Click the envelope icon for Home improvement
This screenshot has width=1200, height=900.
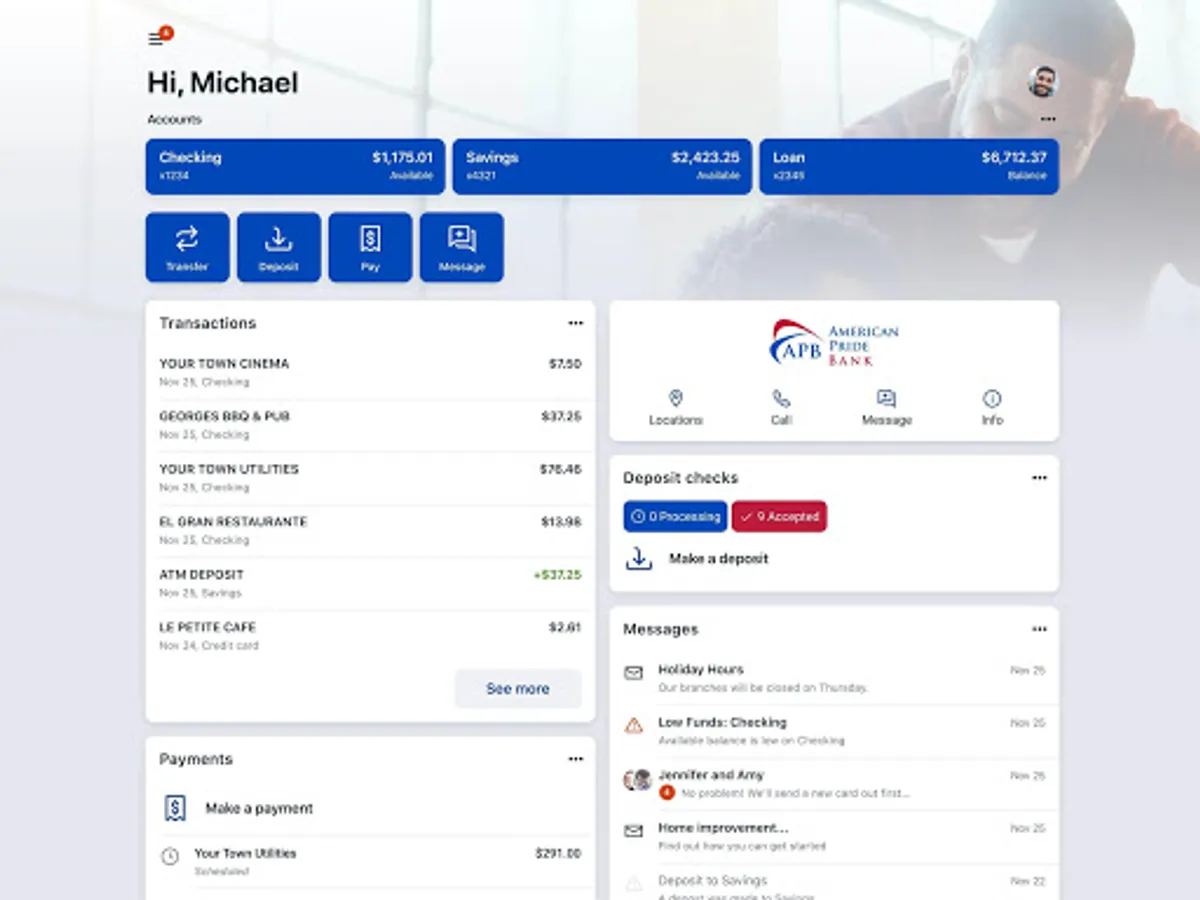click(x=633, y=831)
